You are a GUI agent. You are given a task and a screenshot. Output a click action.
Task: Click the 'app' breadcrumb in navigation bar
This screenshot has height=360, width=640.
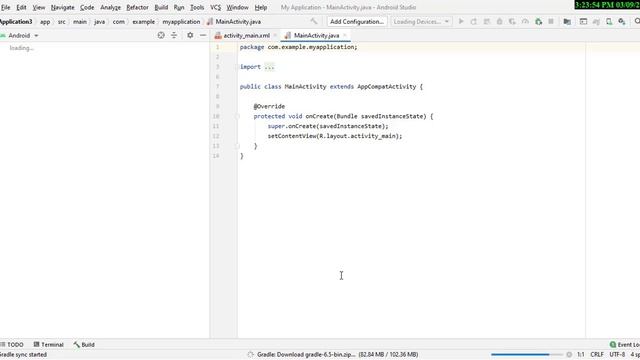[45, 22]
